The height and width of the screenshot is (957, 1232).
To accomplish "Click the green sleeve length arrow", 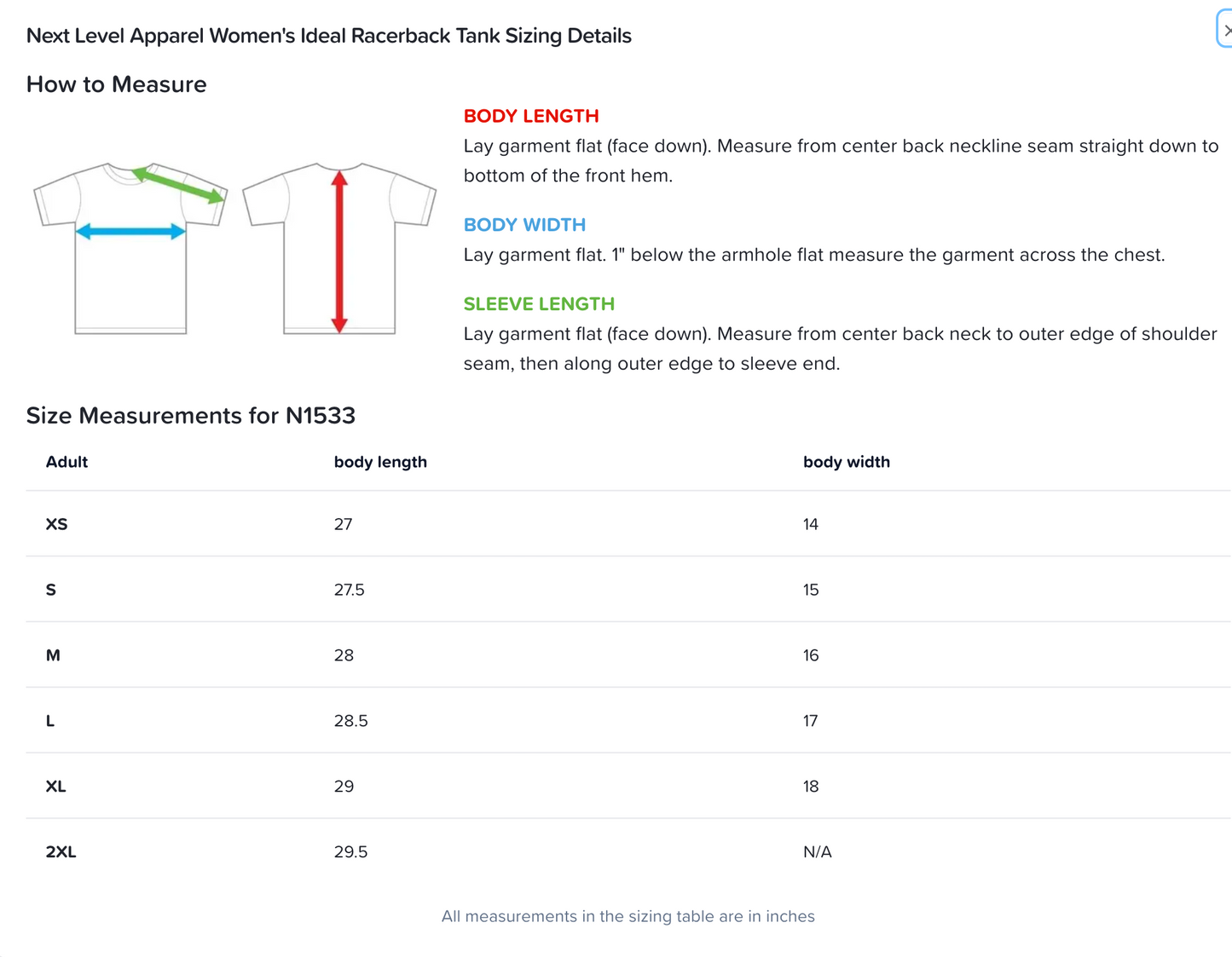I will (x=179, y=185).
